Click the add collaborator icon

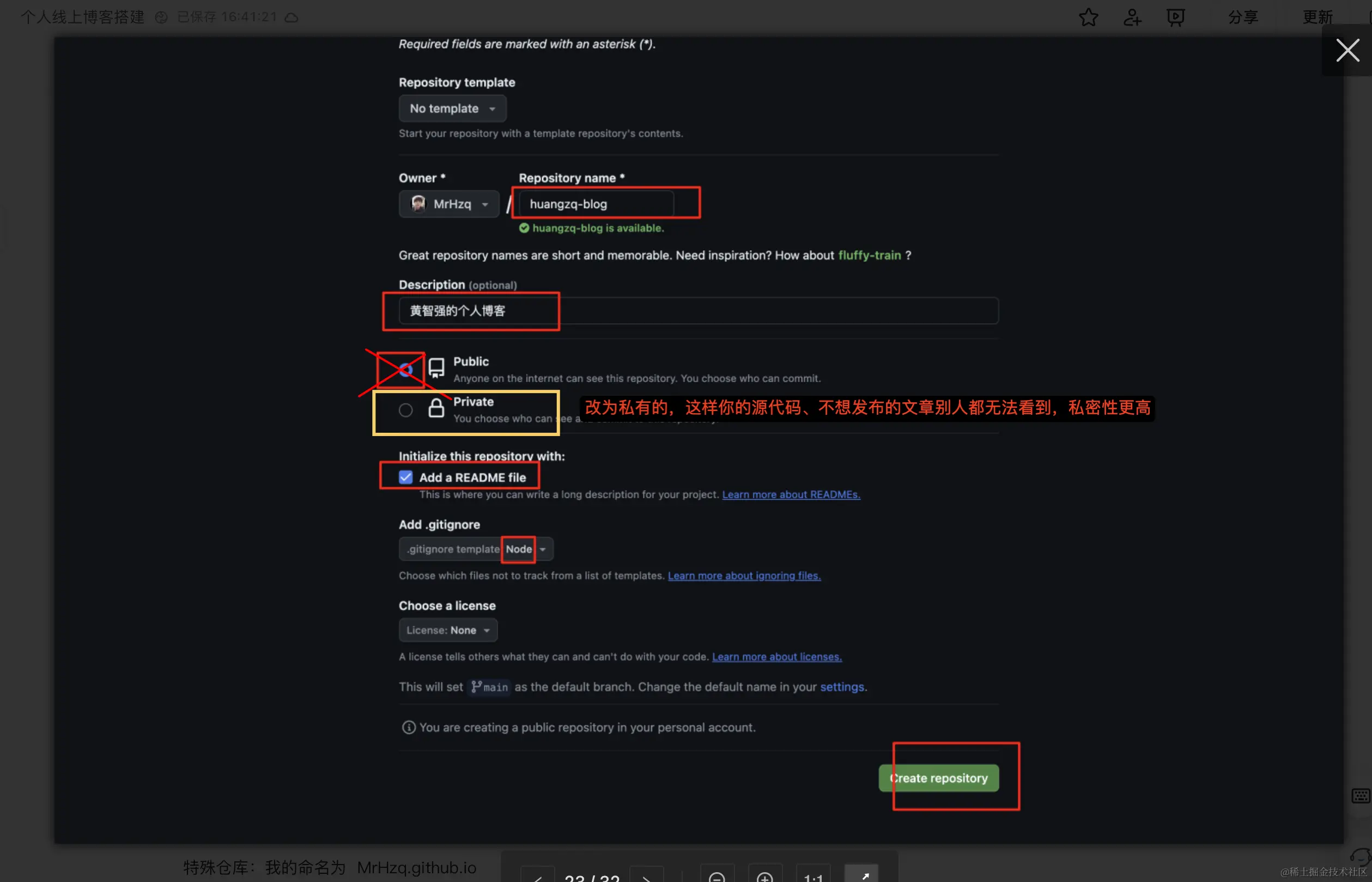tap(1132, 17)
